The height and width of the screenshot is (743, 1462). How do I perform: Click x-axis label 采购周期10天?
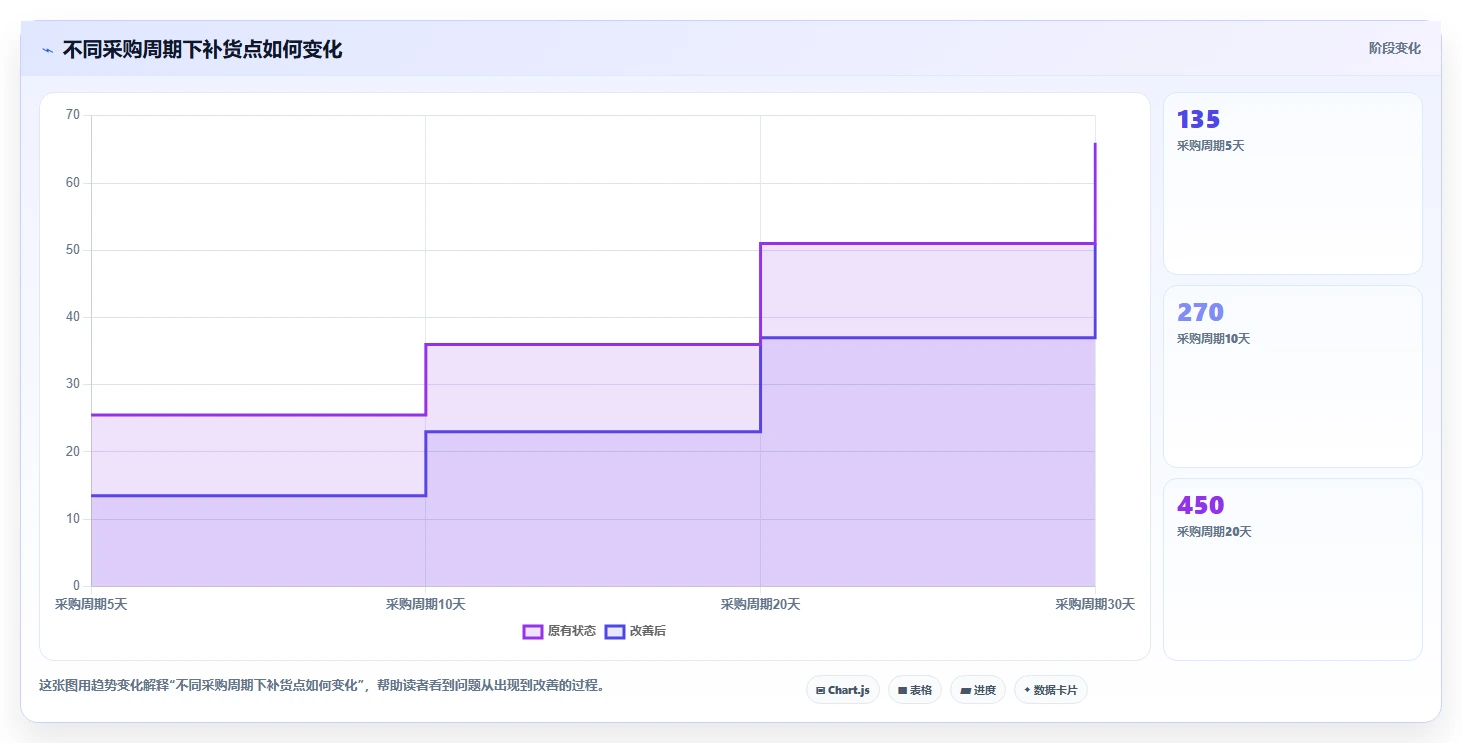click(x=426, y=604)
